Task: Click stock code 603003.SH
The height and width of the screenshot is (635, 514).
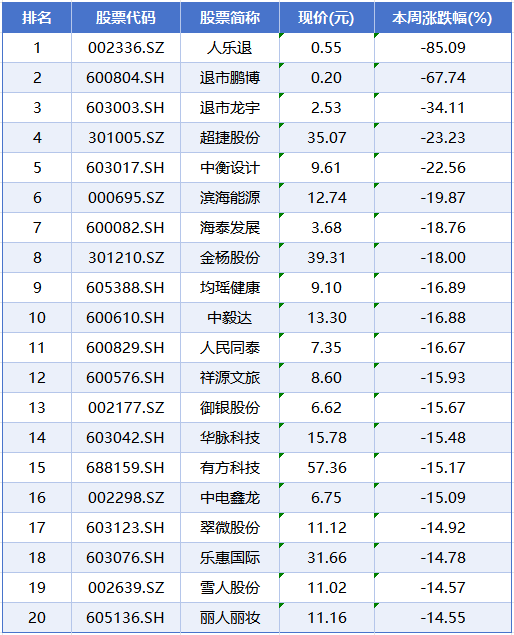Action: (126, 108)
